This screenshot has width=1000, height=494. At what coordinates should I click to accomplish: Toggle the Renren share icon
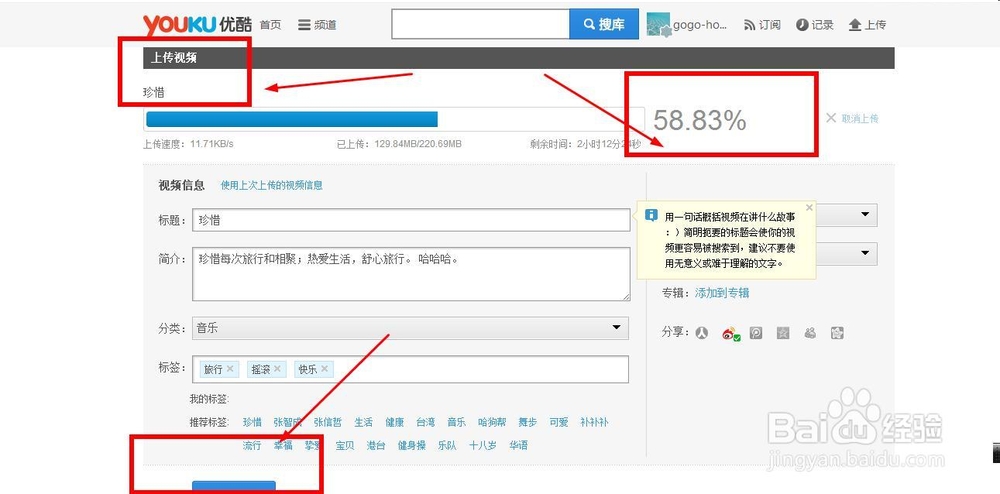point(702,333)
